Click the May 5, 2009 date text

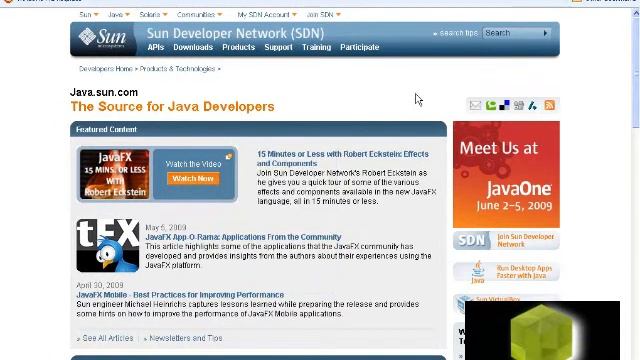(166, 227)
